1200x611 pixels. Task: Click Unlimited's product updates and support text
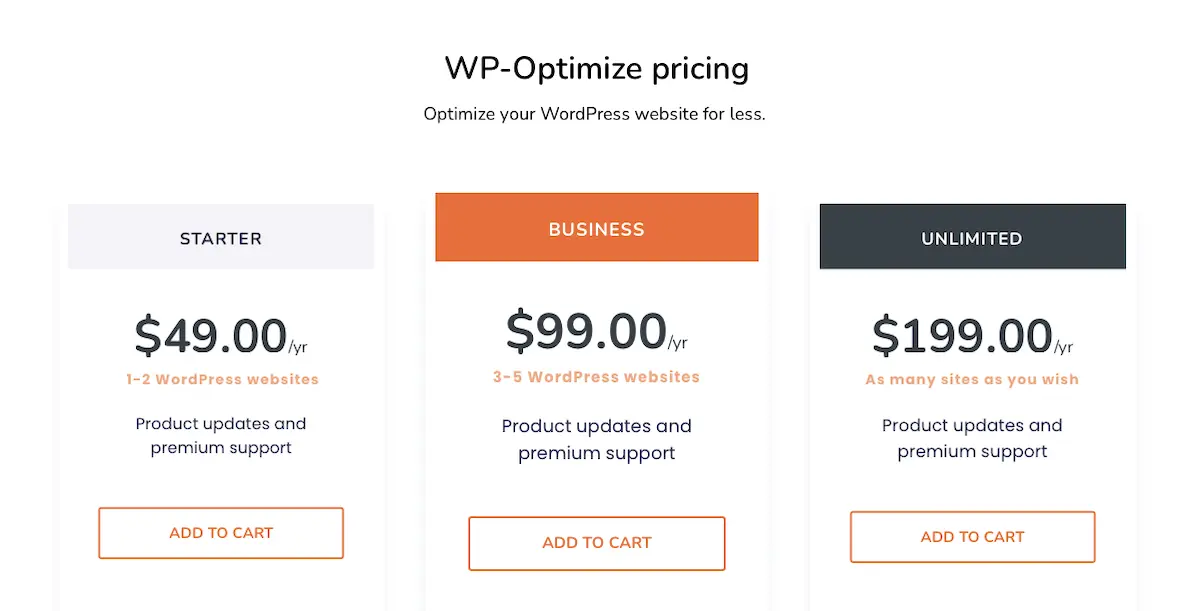[x=972, y=438]
